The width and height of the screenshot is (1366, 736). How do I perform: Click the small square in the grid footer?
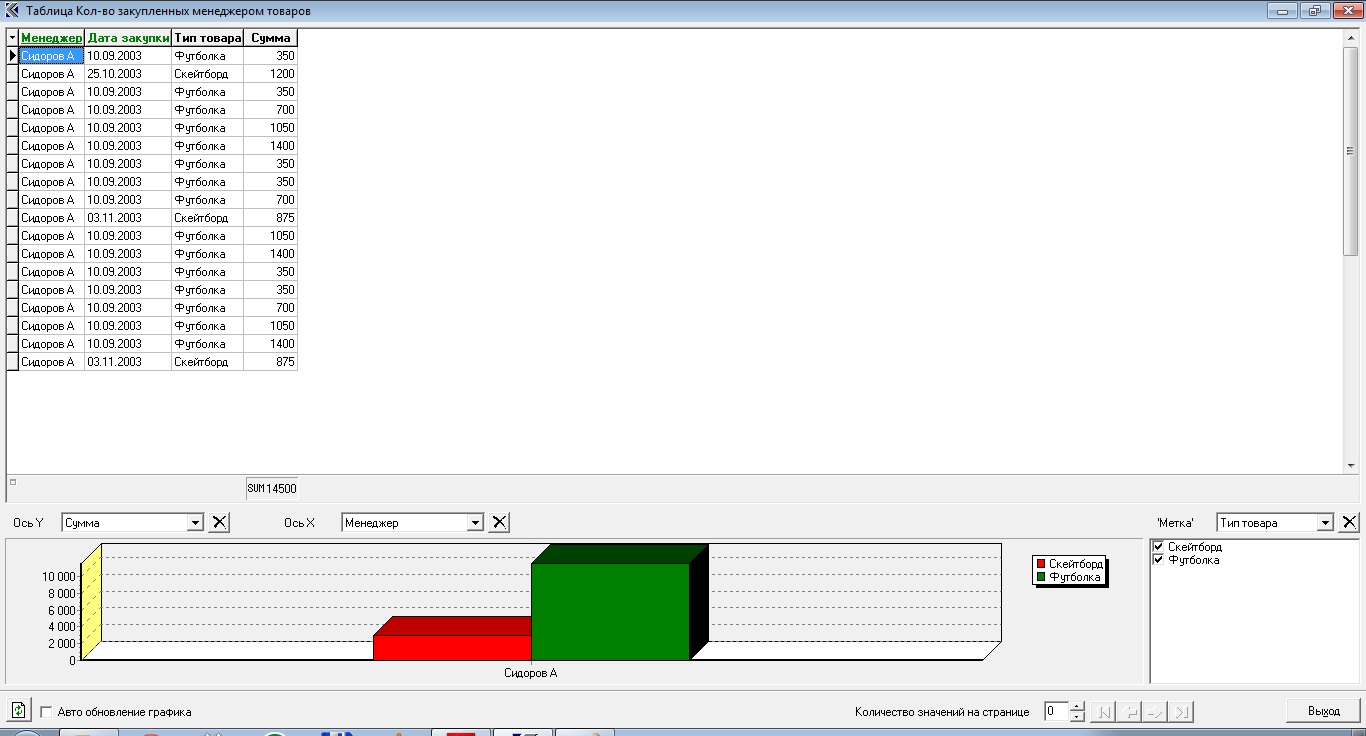pyautogui.click(x=12, y=482)
